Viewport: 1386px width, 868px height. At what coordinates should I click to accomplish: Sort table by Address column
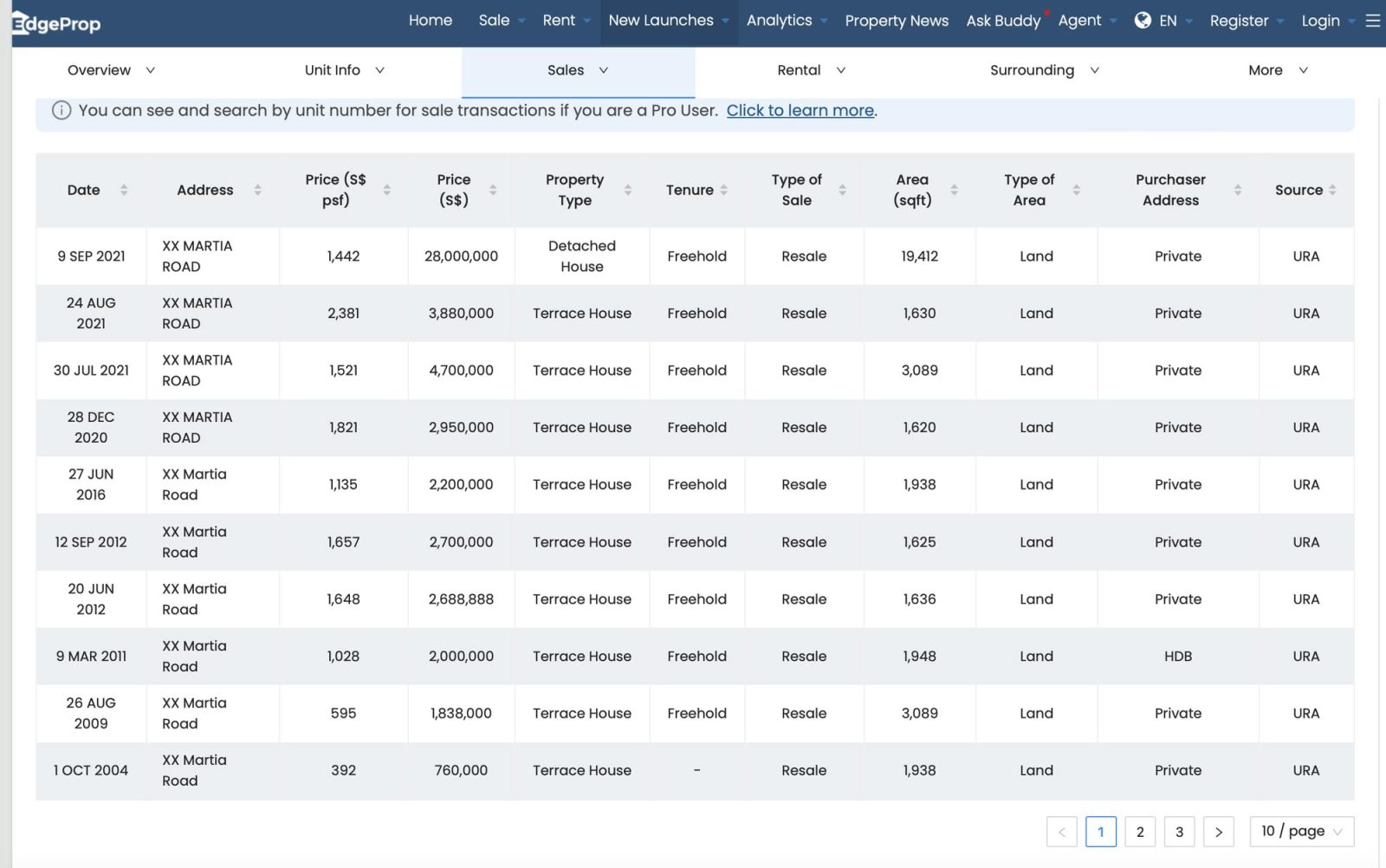coord(257,190)
